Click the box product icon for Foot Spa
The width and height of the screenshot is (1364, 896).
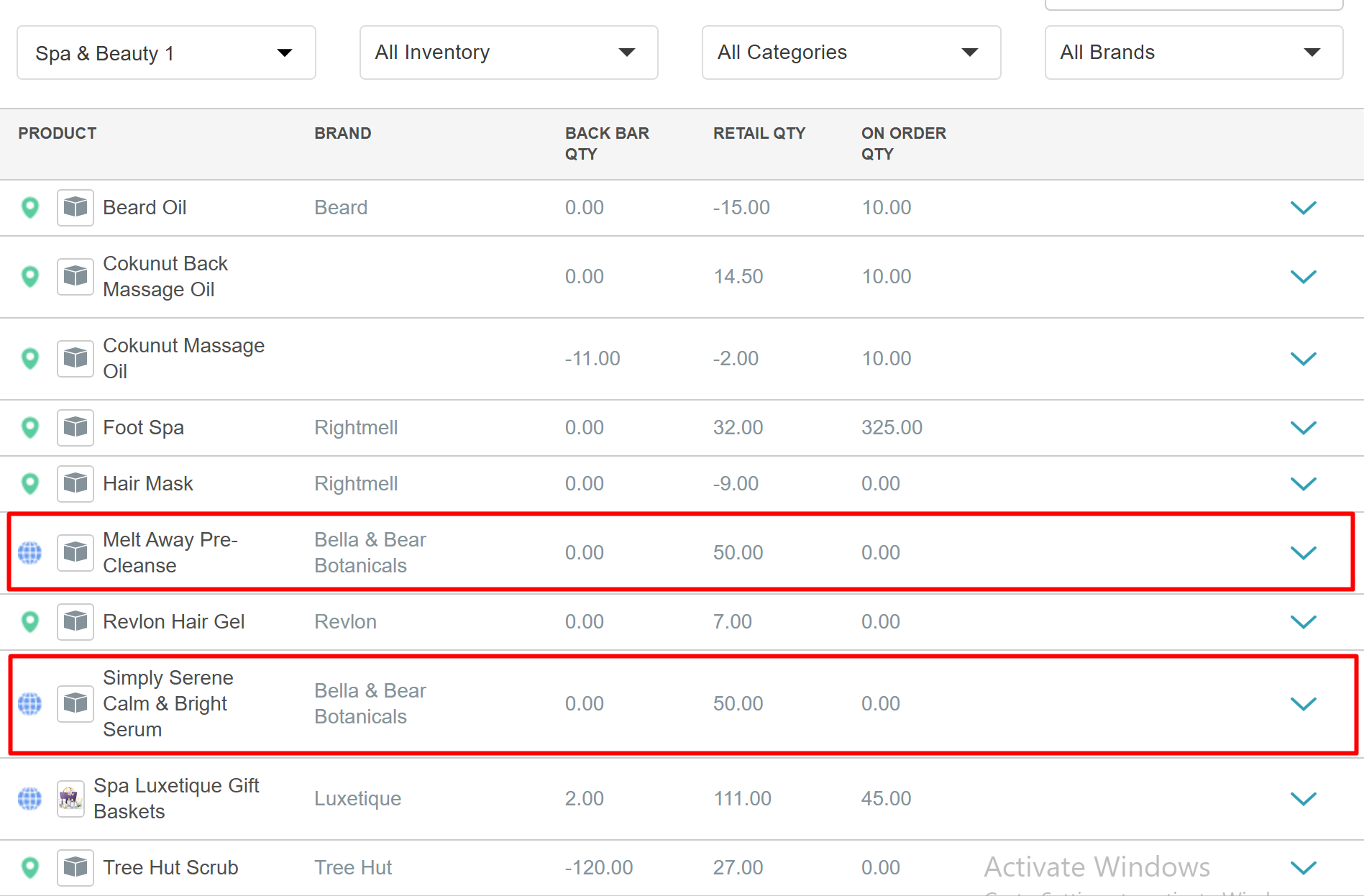tap(75, 428)
